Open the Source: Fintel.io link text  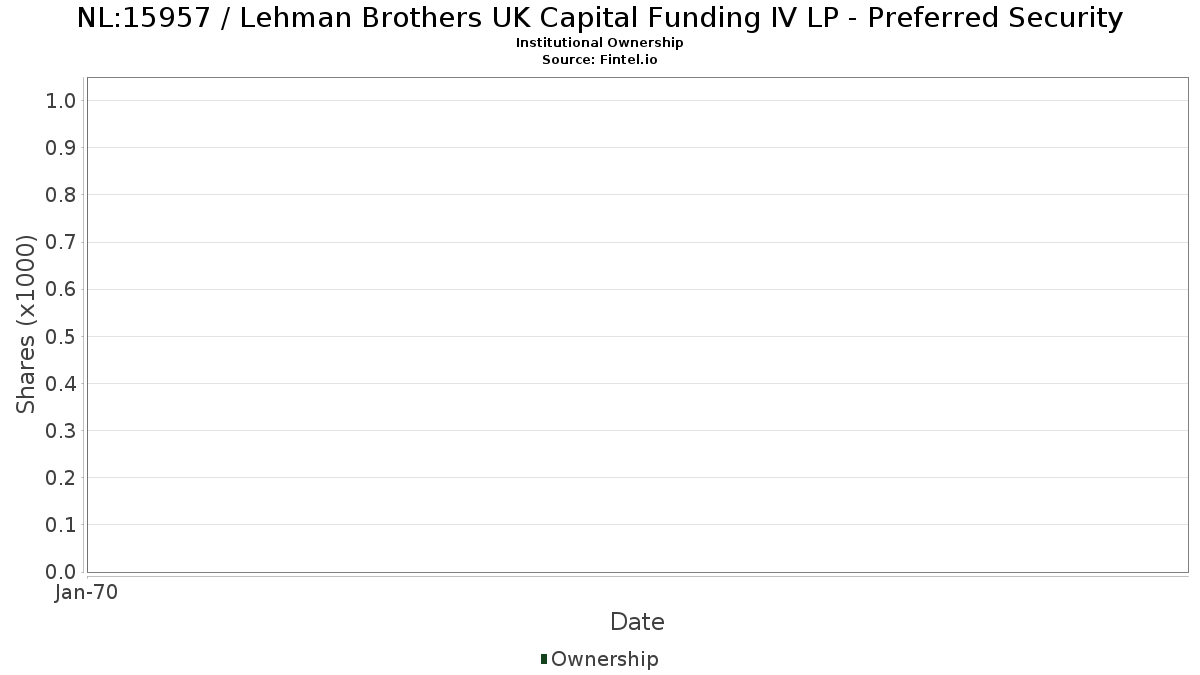(599, 60)
